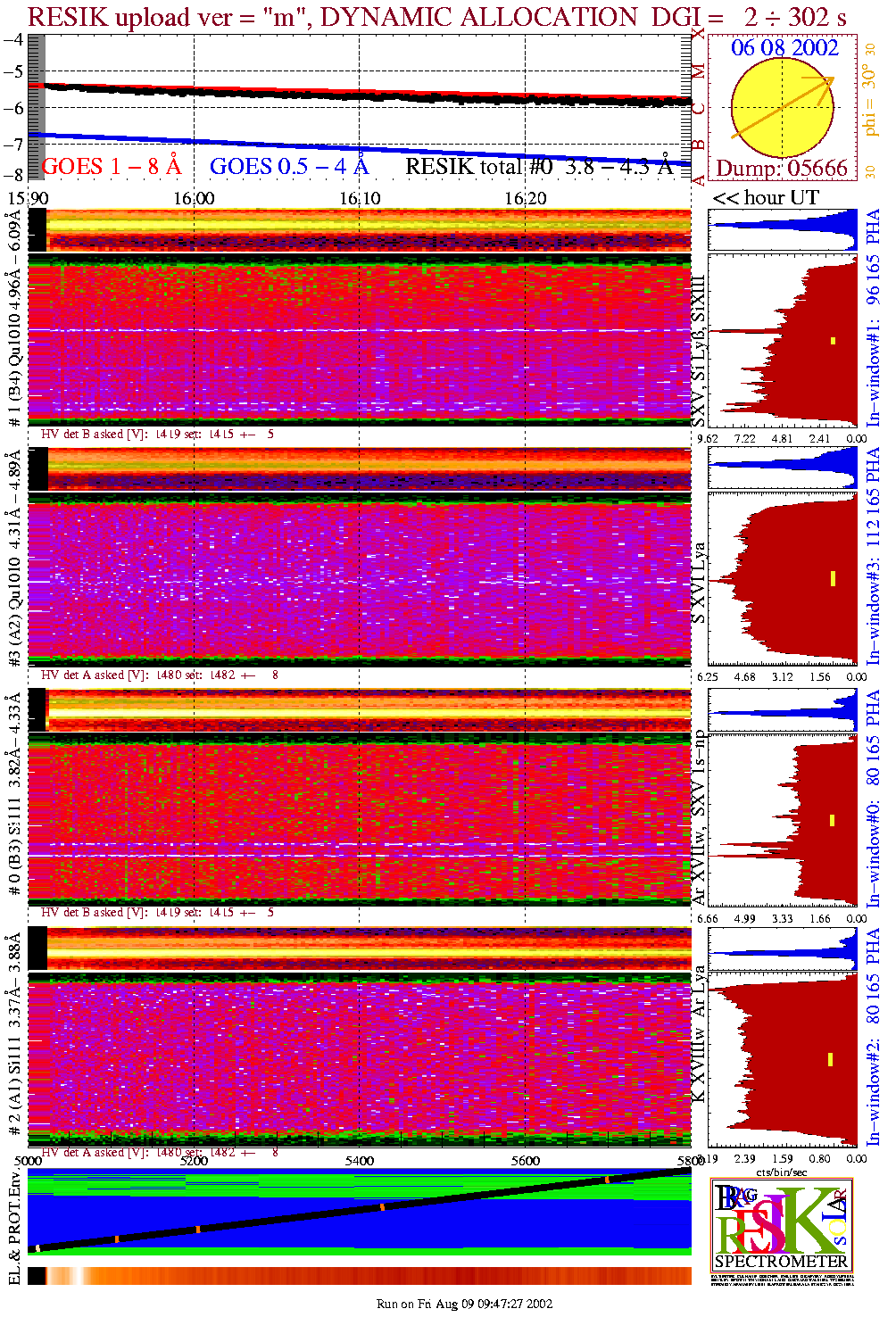Viewport: 896px width, 1317px height.
Task: Click yellow marker in In-window#0 red spectrum
Action: pos(833,820)
